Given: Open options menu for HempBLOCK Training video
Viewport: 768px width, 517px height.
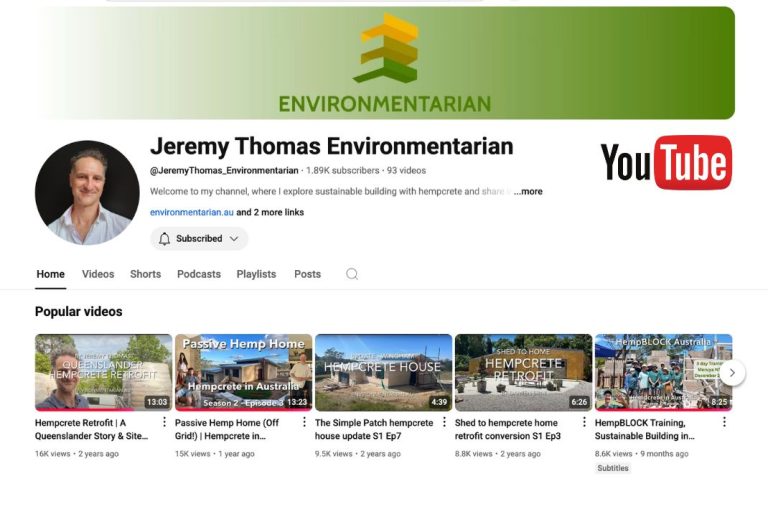Looking at the screenshot, I should tap(724, 422).
